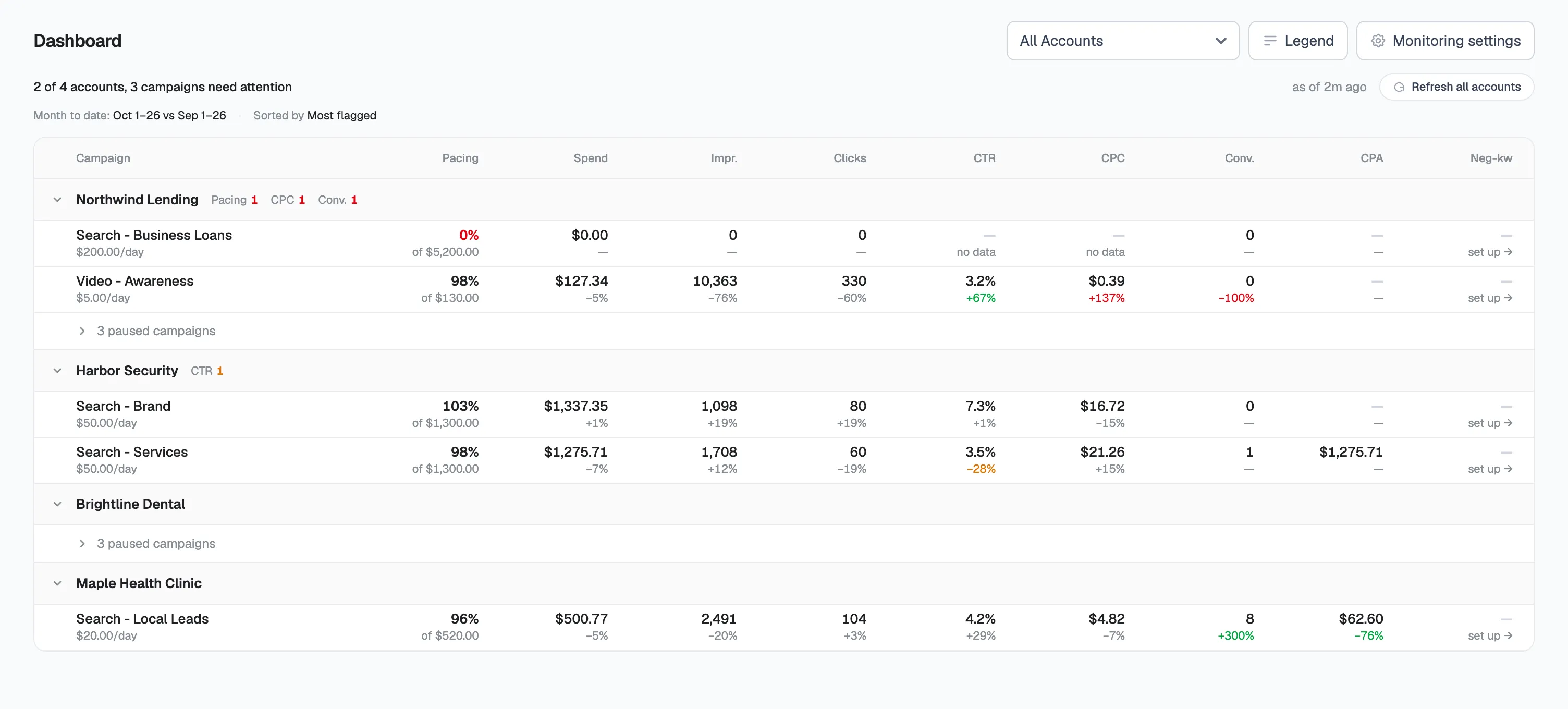This screenshot has height=709, width=1568.
Task: Collapse the Northwind Lending account group
Action: pyautogui.click(x=57, y=200)
